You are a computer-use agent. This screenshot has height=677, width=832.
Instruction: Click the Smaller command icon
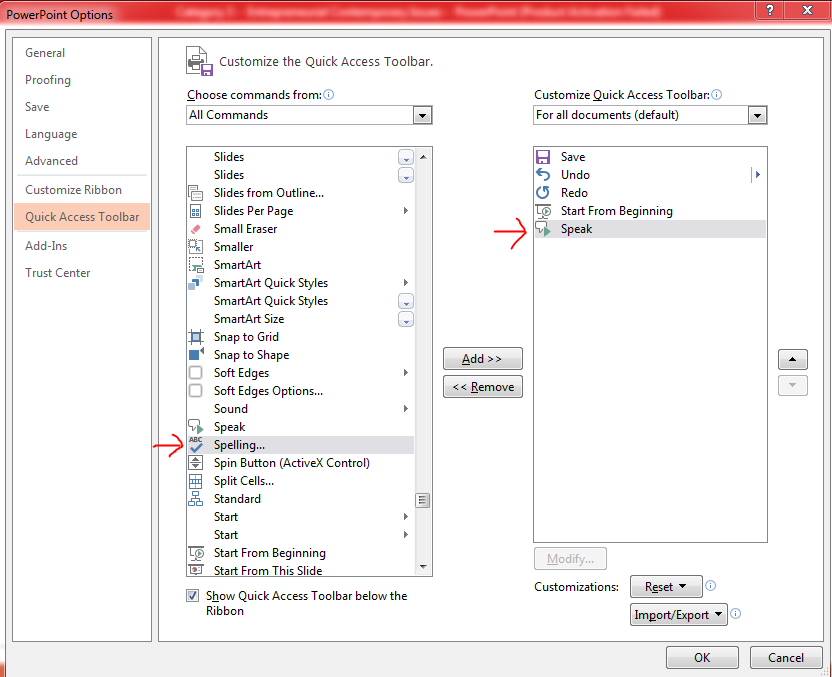195,247
